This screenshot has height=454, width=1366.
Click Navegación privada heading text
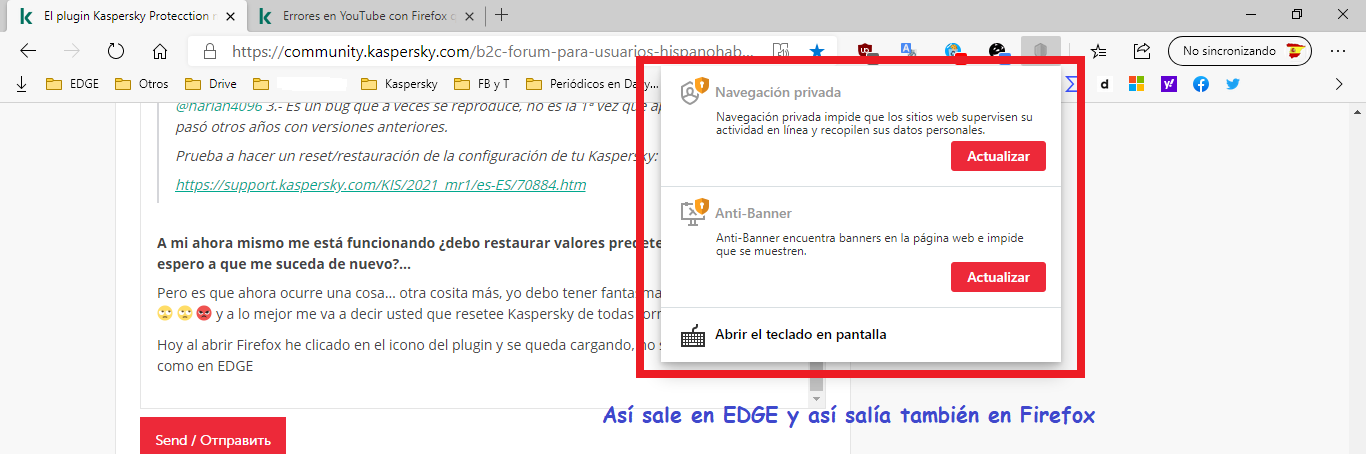pyautogui.click(x=778, y=92)
